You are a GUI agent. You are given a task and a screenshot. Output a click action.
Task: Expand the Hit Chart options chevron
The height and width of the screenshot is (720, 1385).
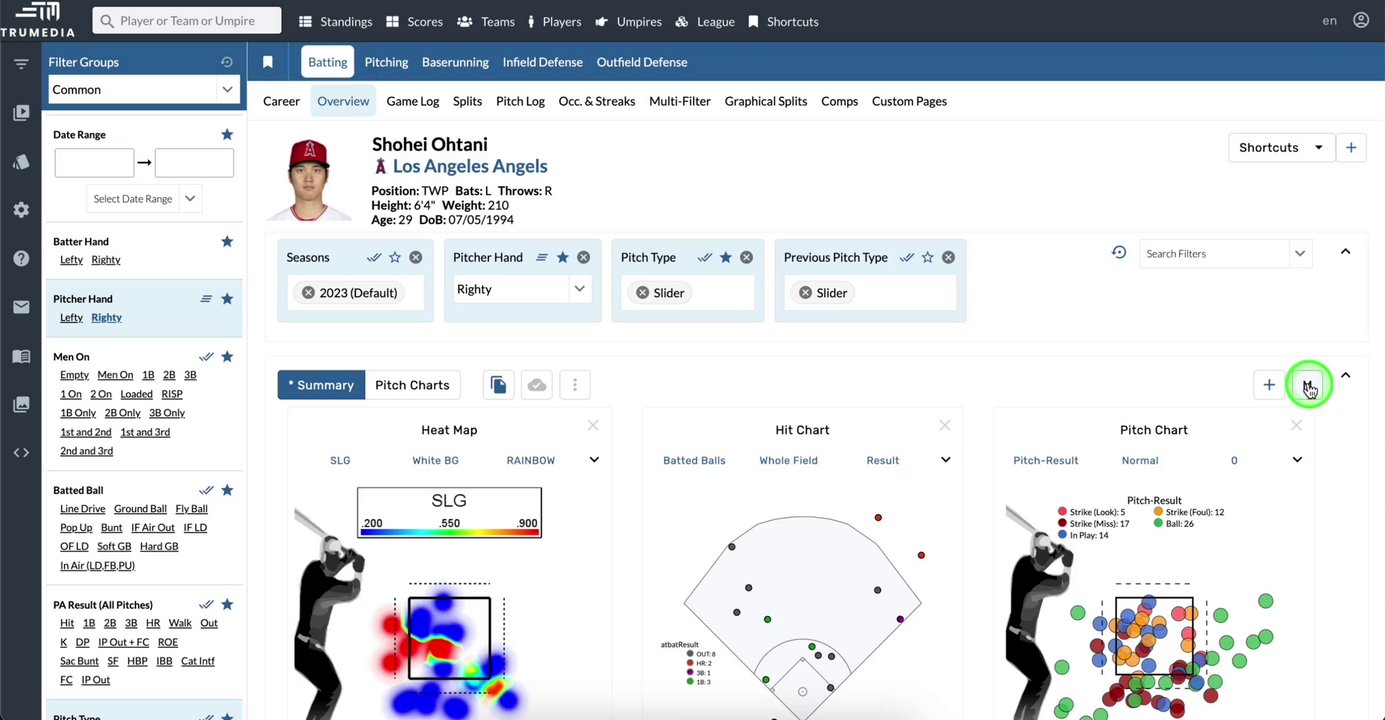tap(946, 460)
